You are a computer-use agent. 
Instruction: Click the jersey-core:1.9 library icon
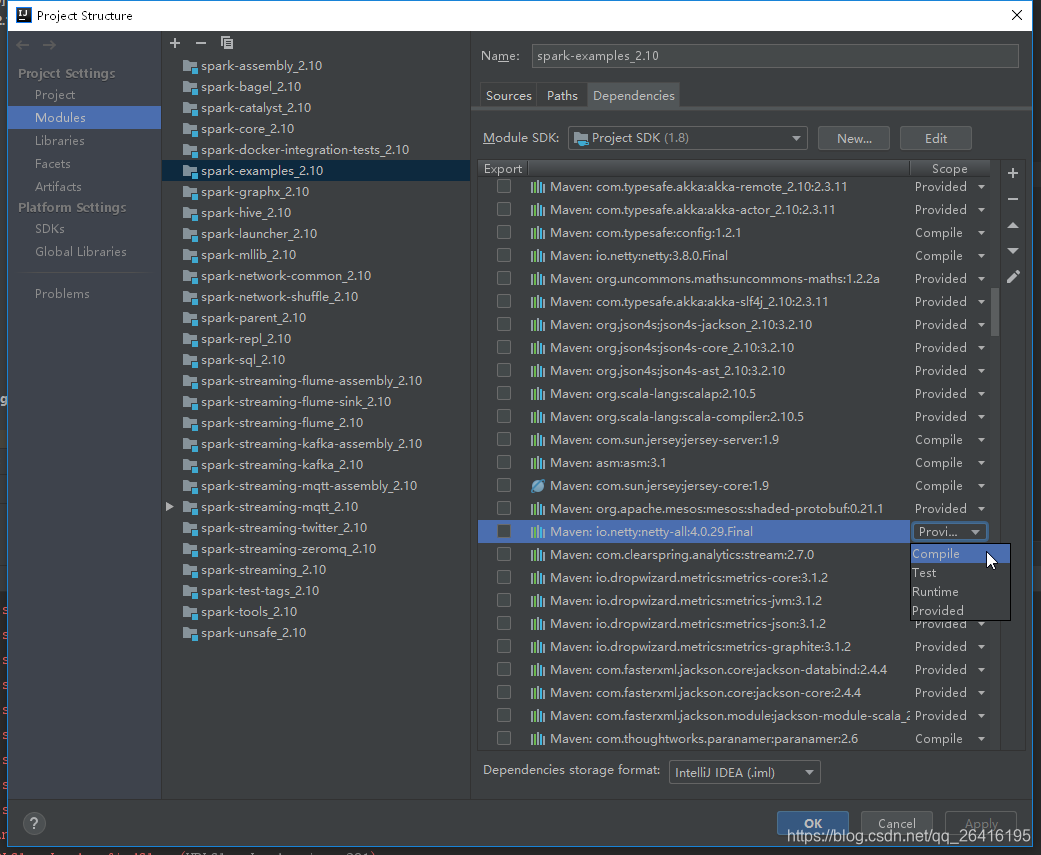coord(538,486)
